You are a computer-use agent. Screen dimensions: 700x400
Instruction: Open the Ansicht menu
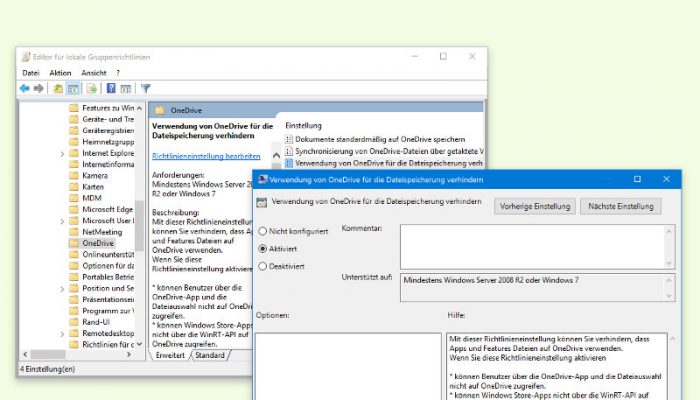94,73
